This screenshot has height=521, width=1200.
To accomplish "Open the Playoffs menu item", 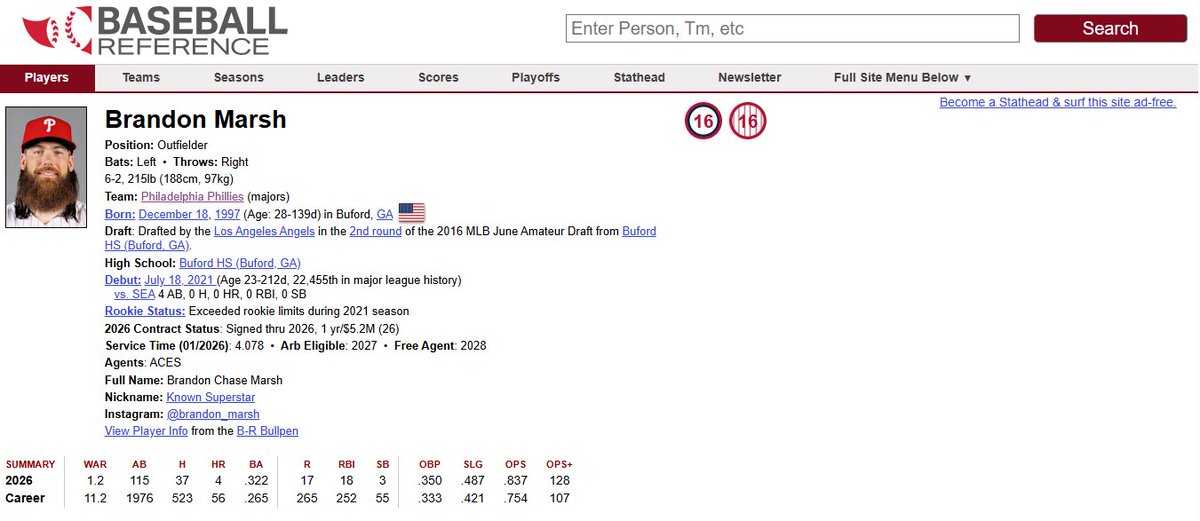I will pyautogui.click(x=536, y=77).
